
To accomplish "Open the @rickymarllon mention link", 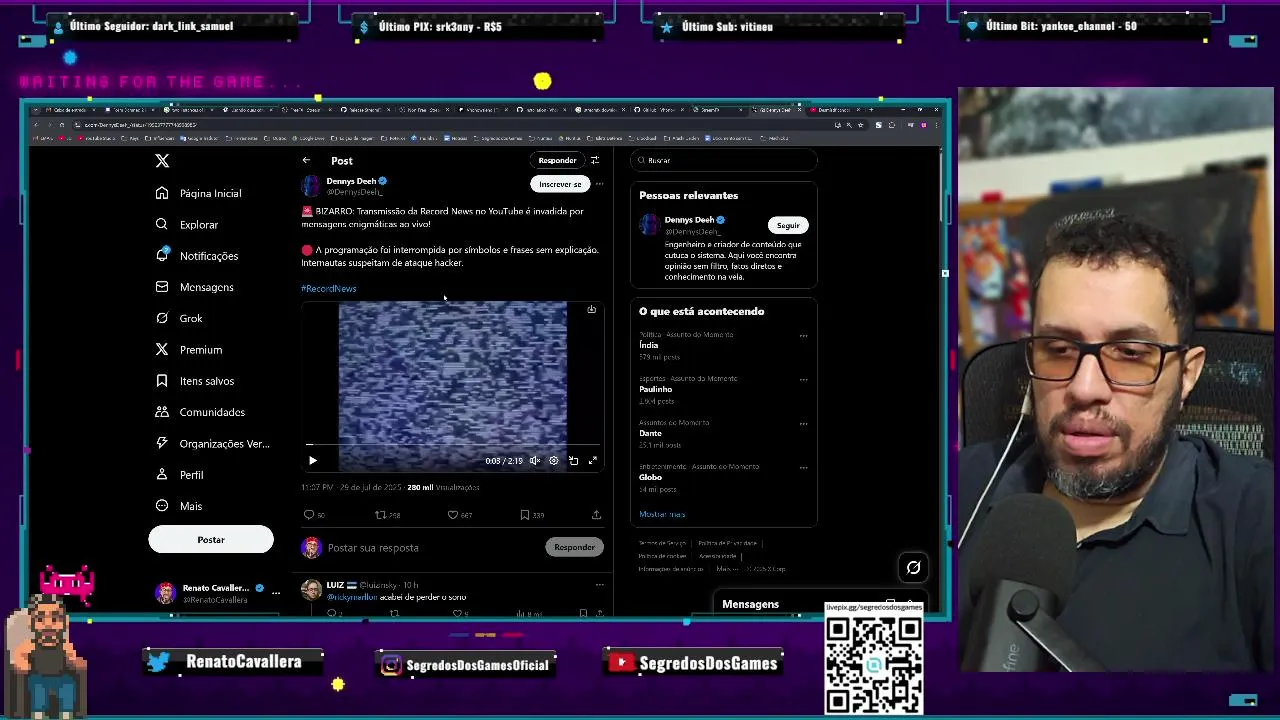I will coord(352,597).
